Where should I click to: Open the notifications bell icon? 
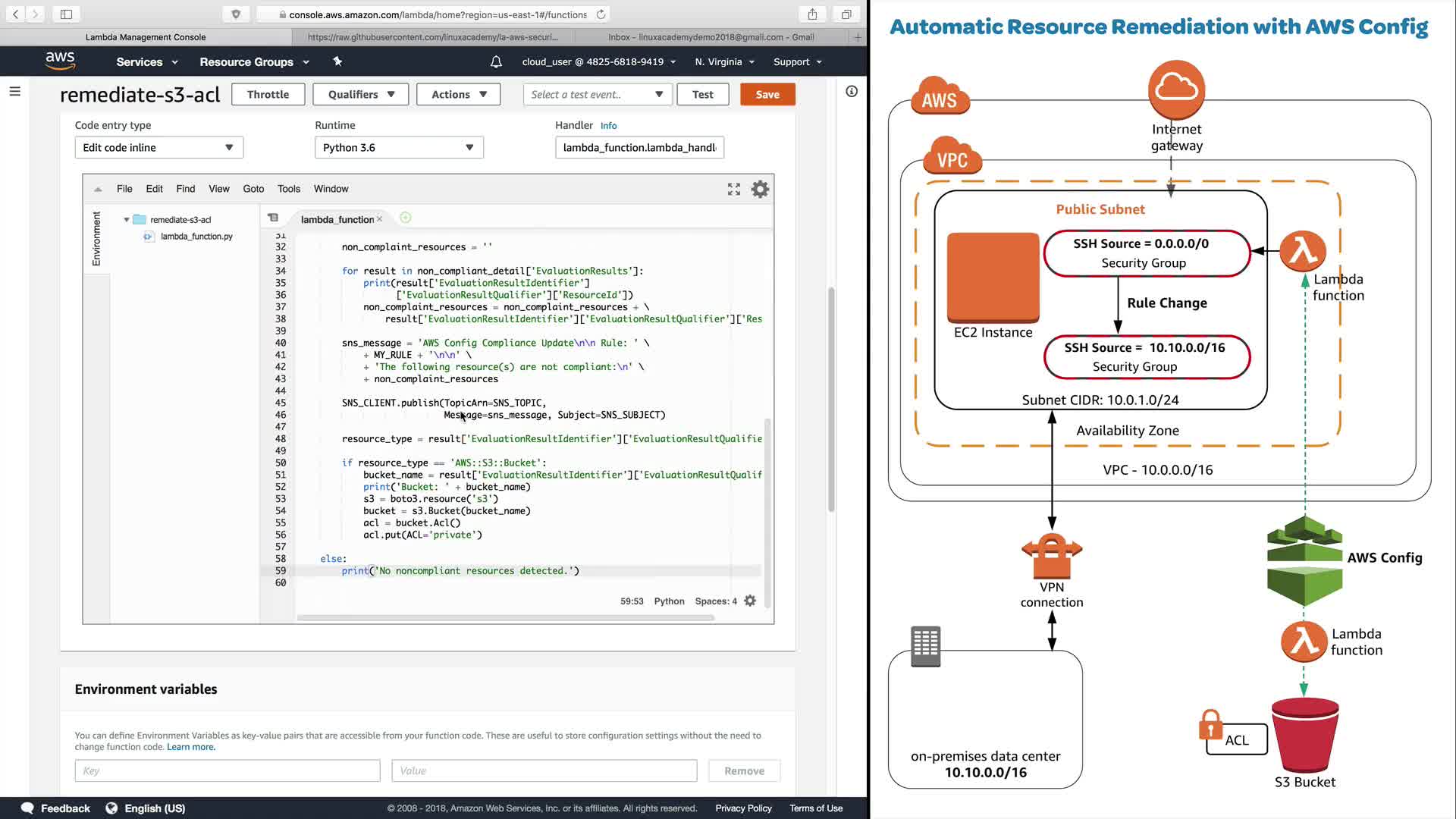(496, 62)
